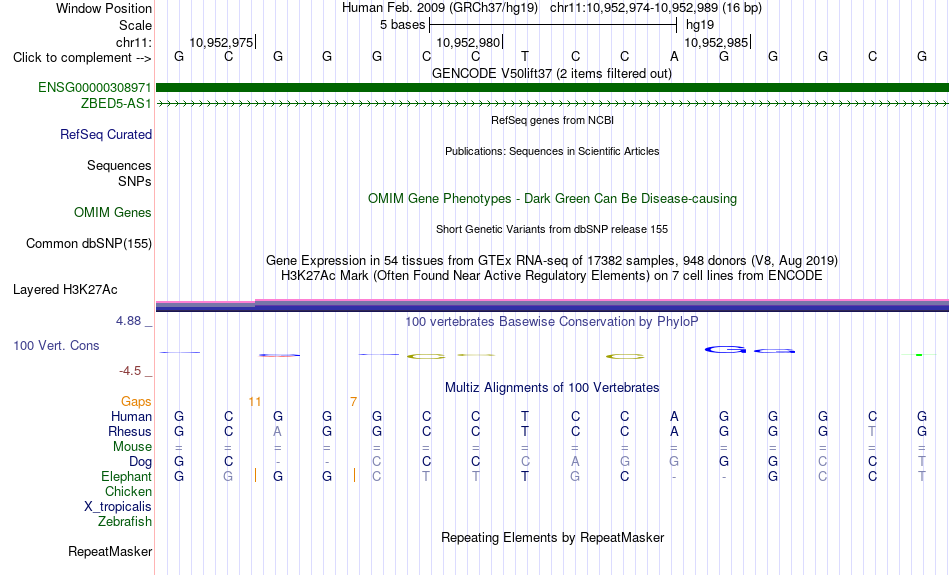The image size is (950, 575).
Task: Click the orange gap number 7
Action: [353, 402]
